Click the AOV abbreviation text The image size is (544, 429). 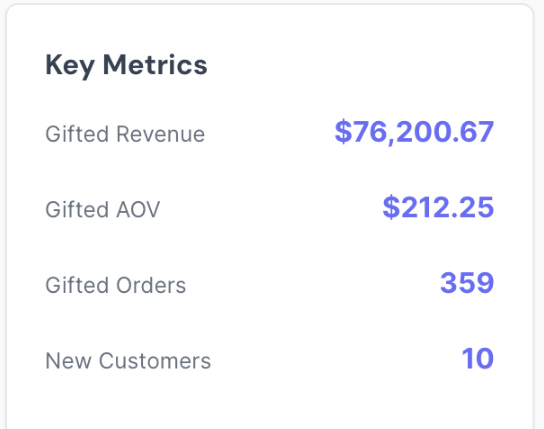[x=138, y=209]
